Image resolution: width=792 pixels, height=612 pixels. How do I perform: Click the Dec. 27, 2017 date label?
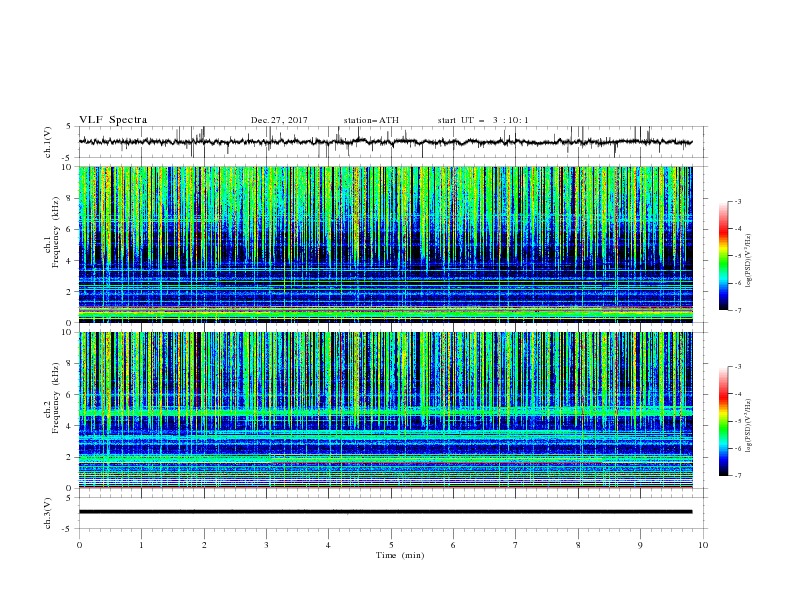279,120
